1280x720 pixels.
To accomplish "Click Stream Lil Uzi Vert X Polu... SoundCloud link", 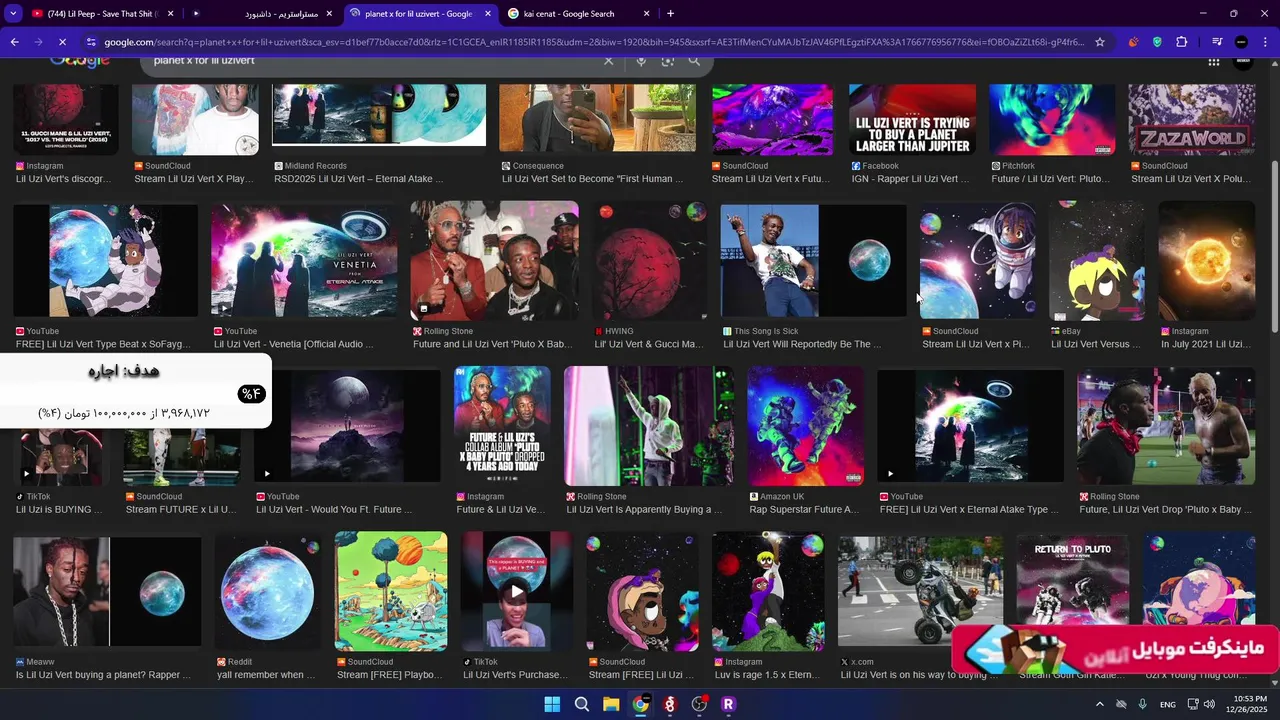I will (x=1190, y=179).
